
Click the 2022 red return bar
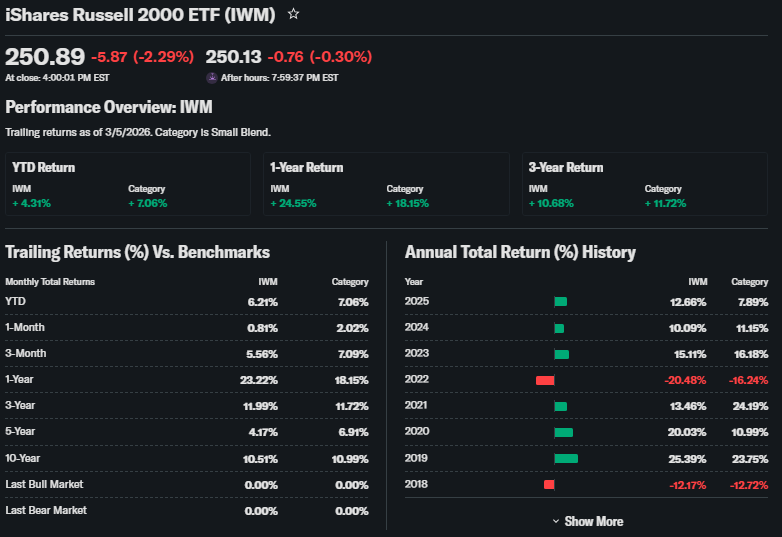(545, 380)
